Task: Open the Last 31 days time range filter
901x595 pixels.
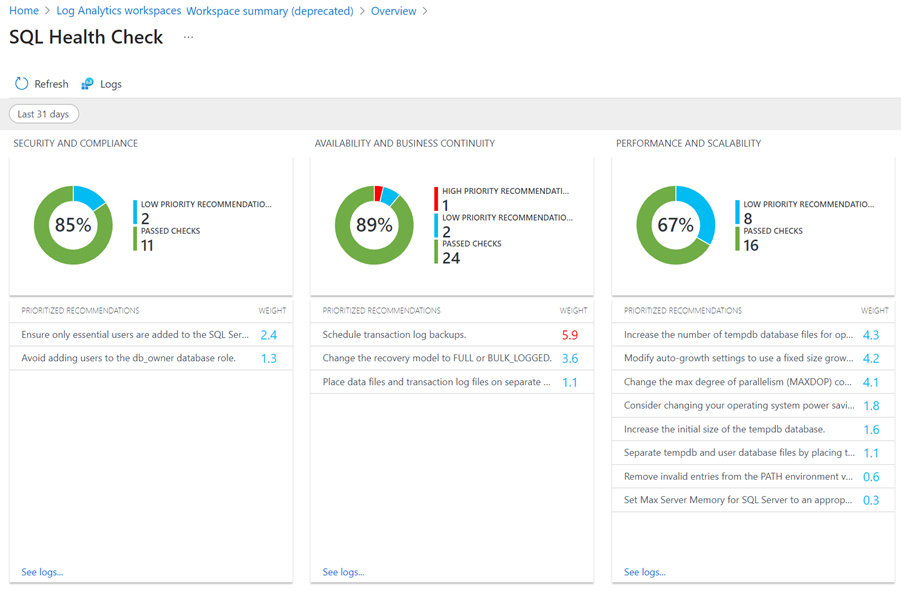Action: pos(44,114)
